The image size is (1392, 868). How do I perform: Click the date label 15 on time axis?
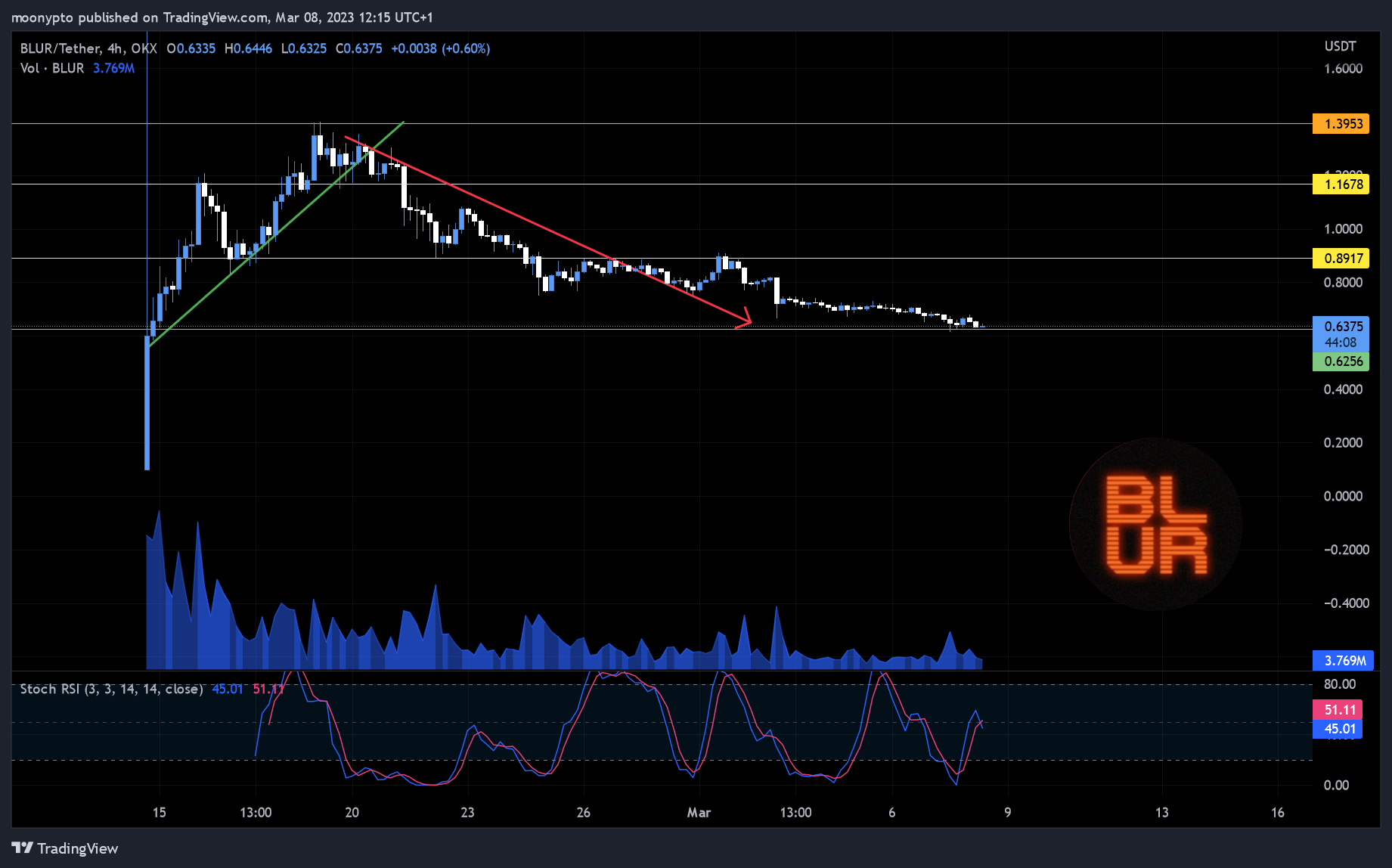[x=159, y=813]
